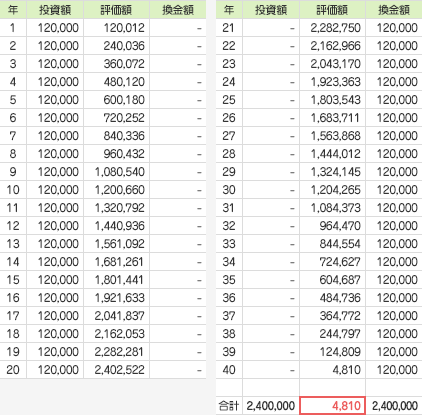Screen dimensions: 422x415
Task: Click cell with value 244,797
Action: pyautogui.click(x=333, y=334)
